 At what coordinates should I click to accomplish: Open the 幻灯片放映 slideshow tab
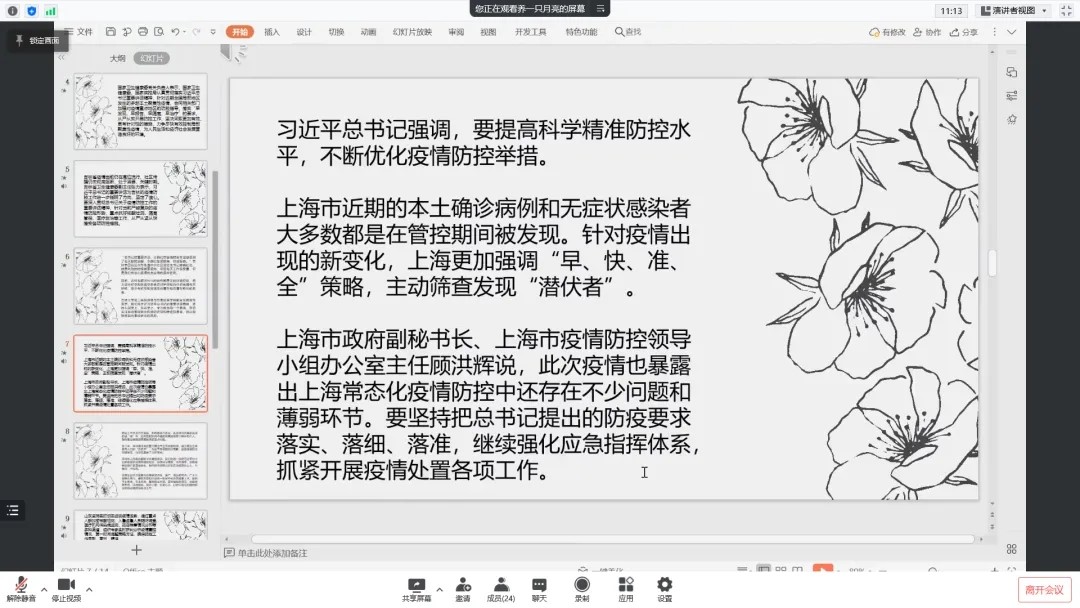pos(412,32)
